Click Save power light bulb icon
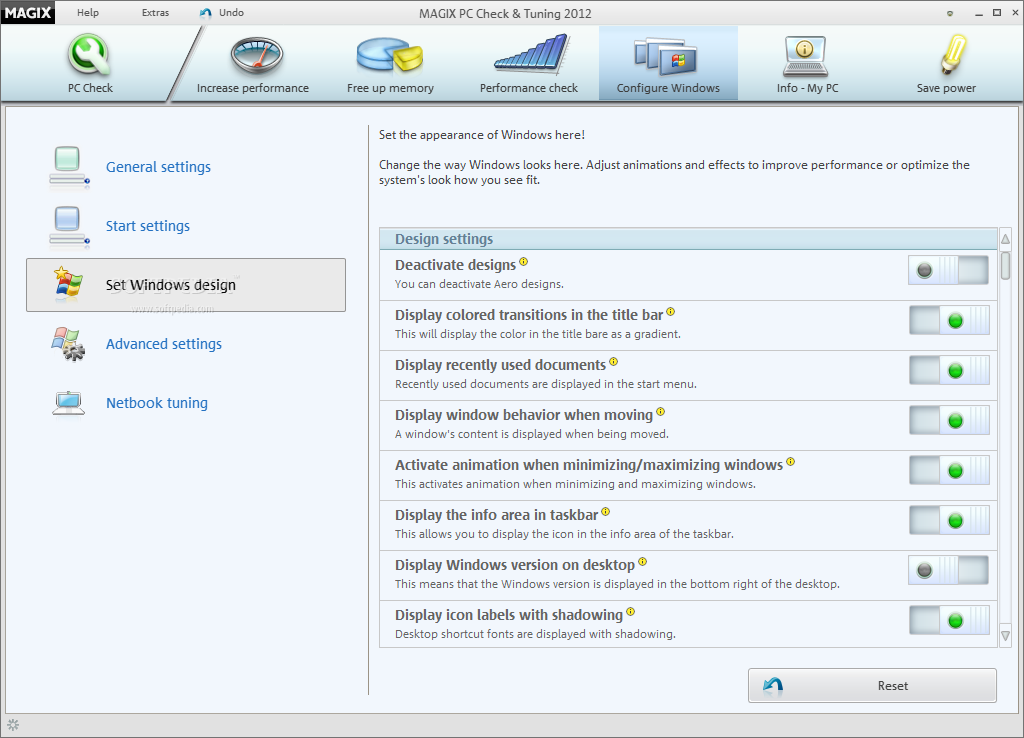Image resolution: width=1024 pixels, height=738 pixels. [x=953, y=55]
